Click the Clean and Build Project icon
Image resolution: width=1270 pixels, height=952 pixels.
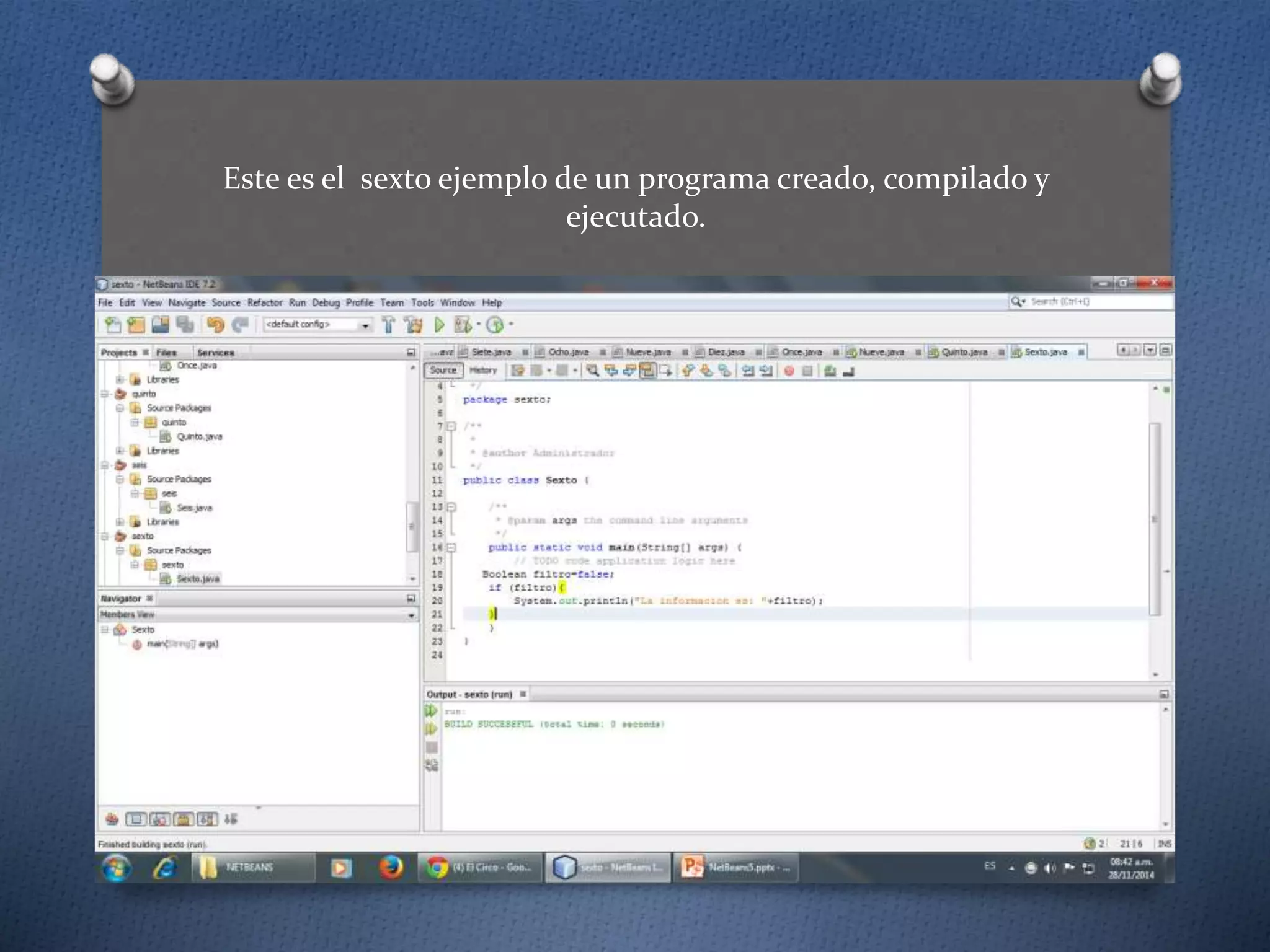[x=413, y=324]
